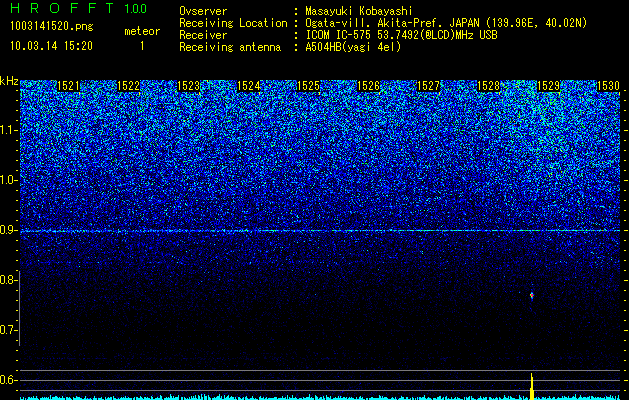This screenshot has height=400, width=629.
Task: Click the meteor echo spot near 1529
Action: point(532,296)
